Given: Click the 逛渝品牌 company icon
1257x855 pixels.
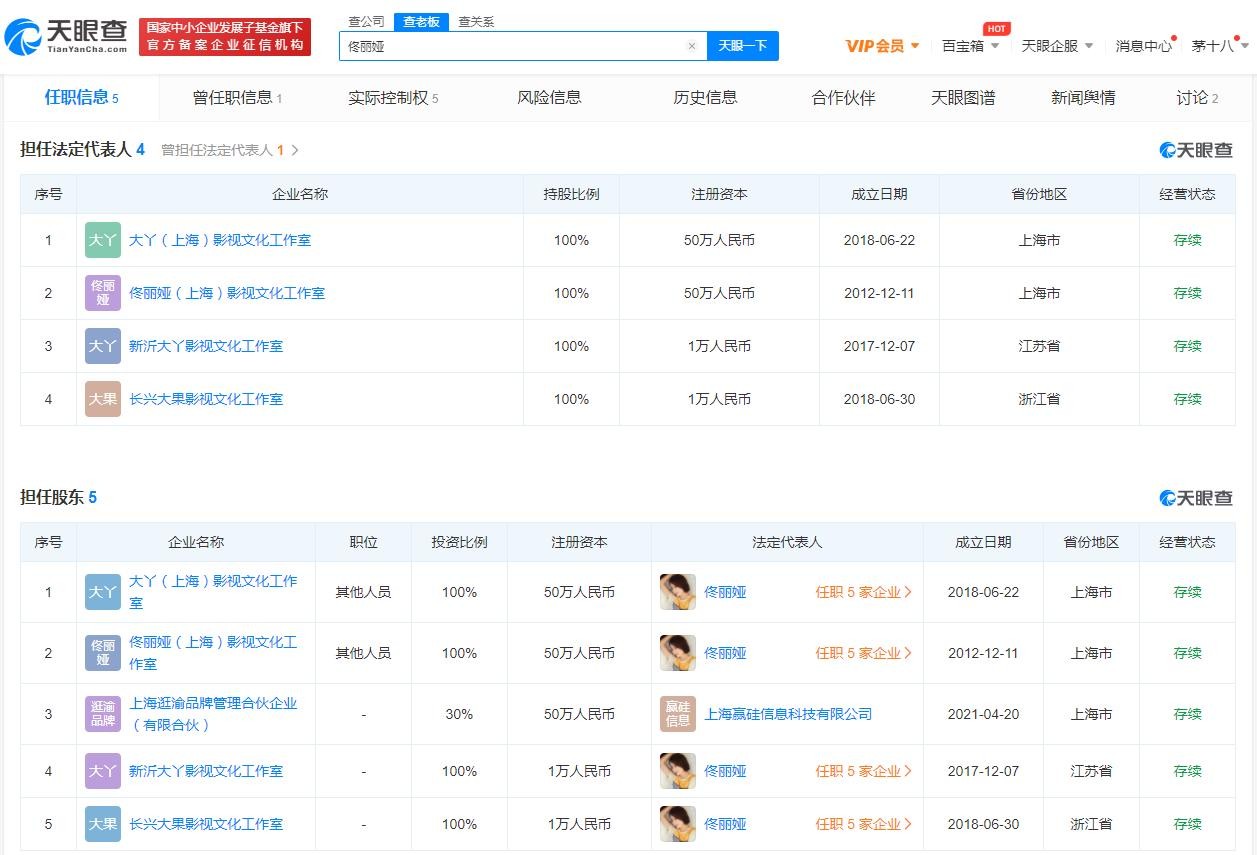Looking at the screenshot, I should pyautogui.click(x=103, y=714).
